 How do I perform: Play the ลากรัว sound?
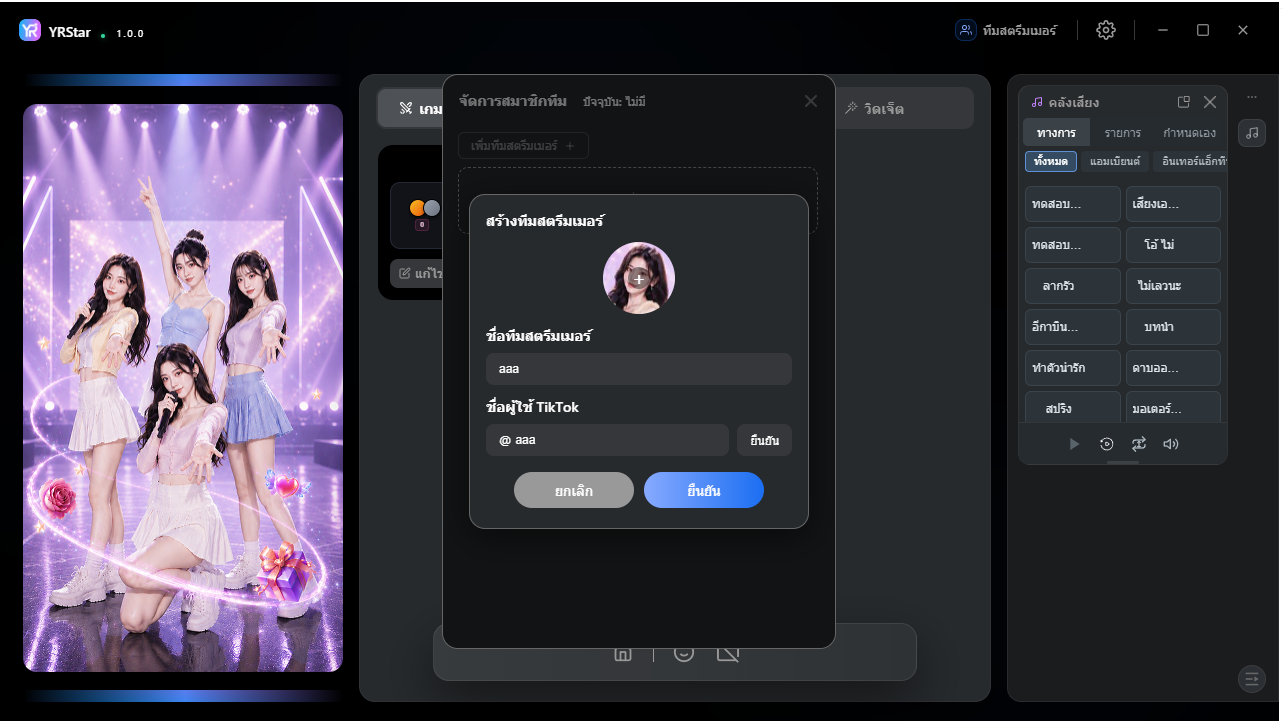coord(1073,286)
